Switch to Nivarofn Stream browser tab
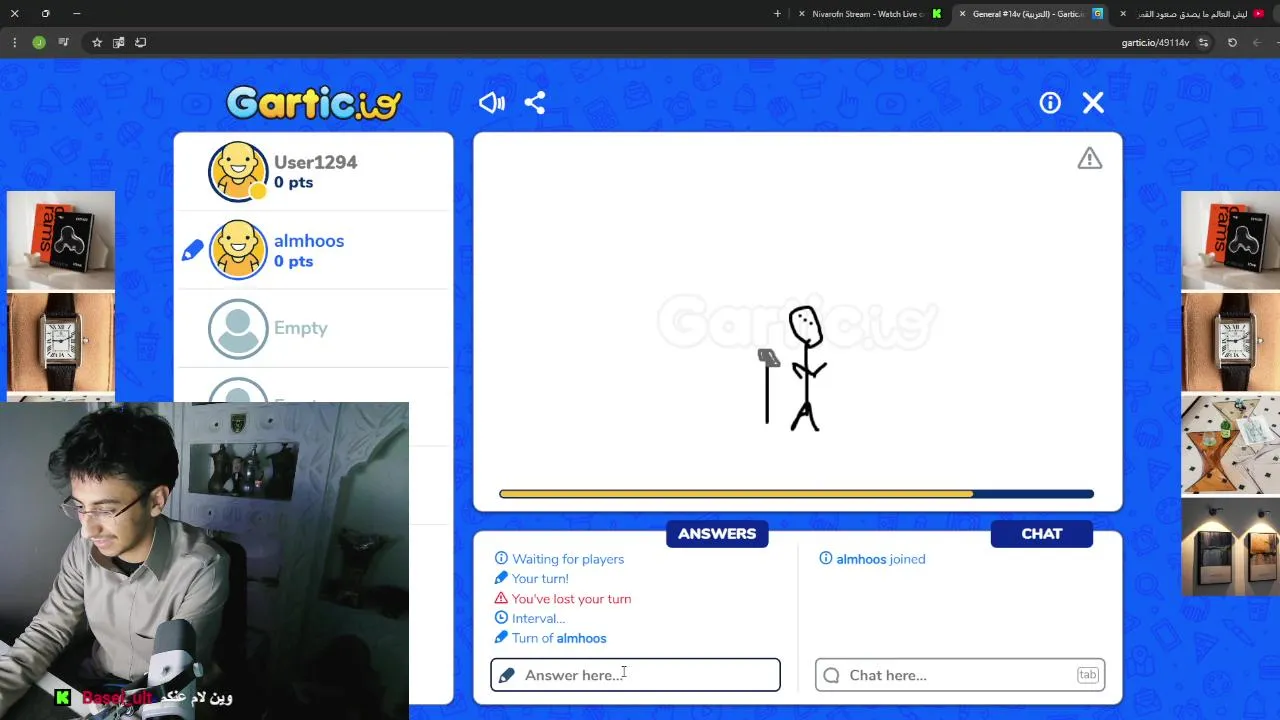This screenshot has height=720, width=1280. (868, 14)
